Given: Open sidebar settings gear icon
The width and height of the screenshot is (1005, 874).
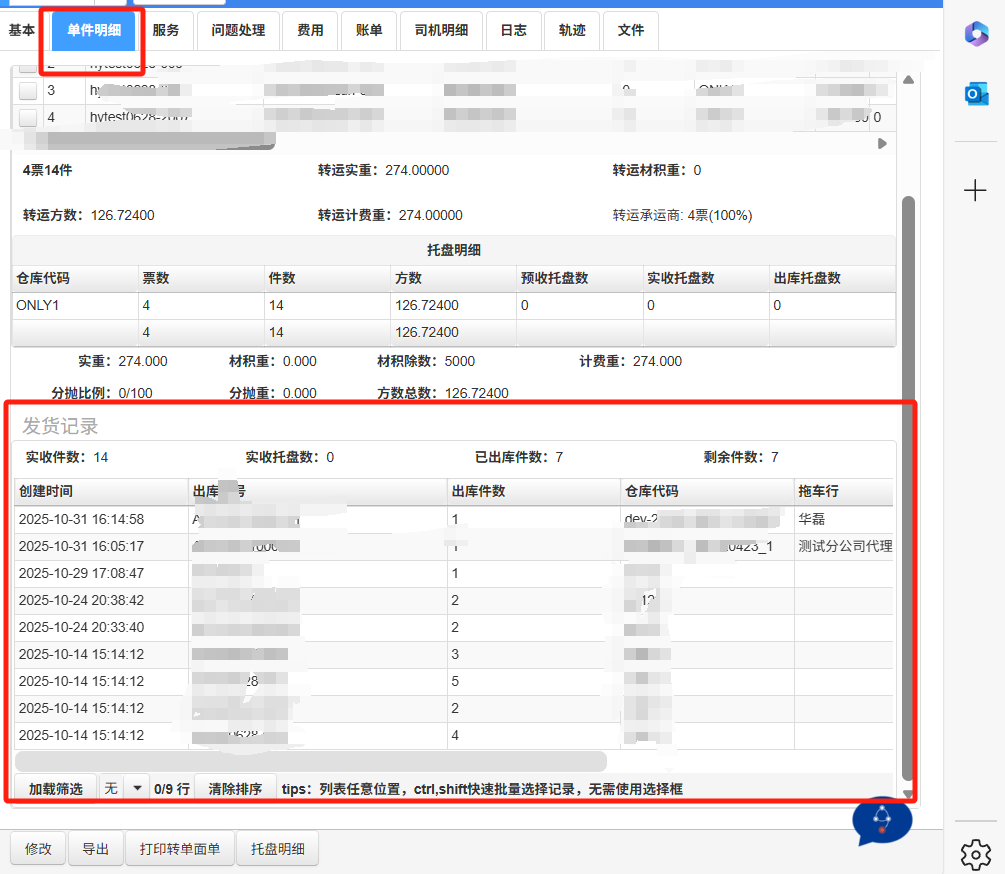Looking at the screenshot, I should tap(975, 853).
